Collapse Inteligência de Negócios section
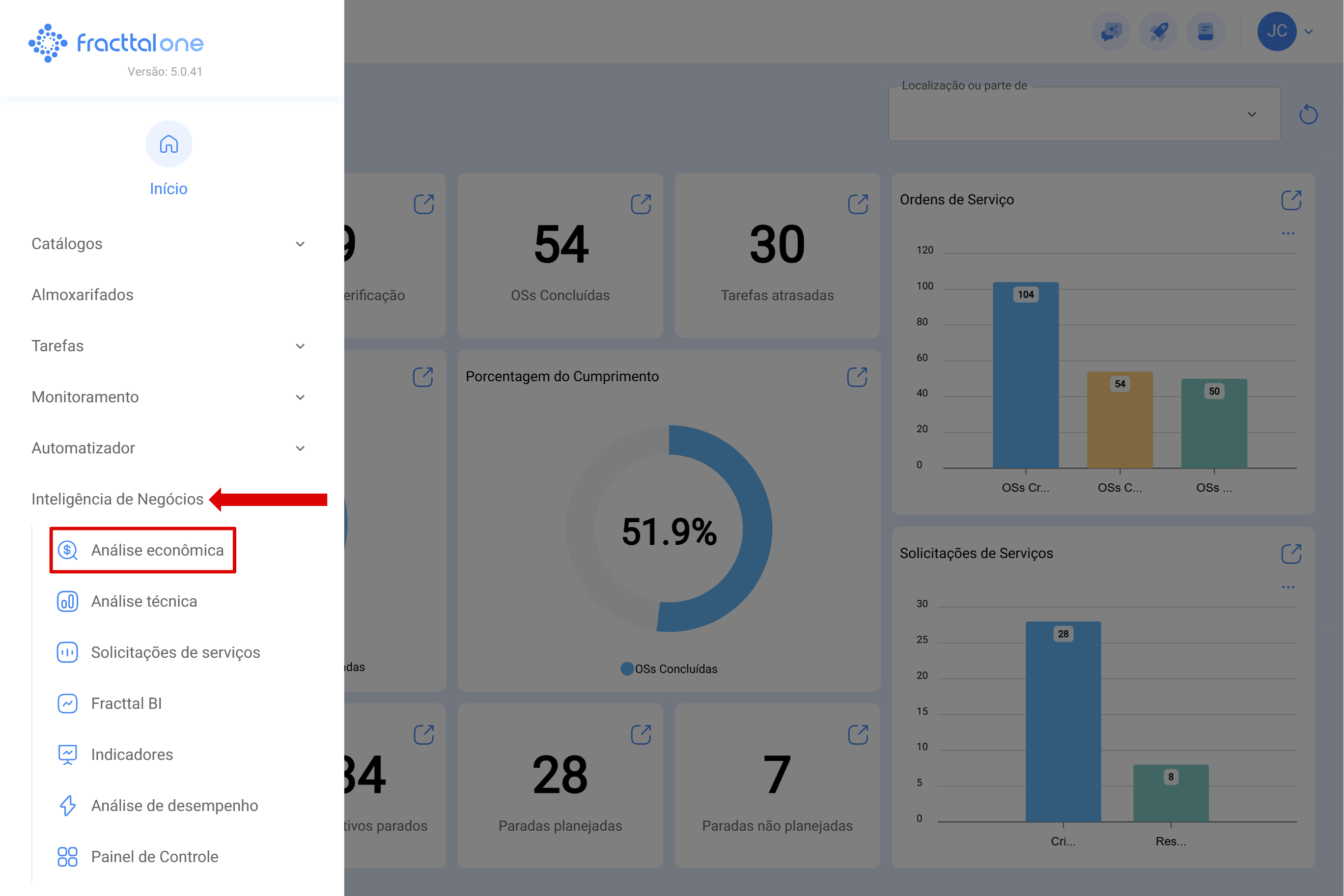Screen dimensions: 1344x896 click(118, 499)
